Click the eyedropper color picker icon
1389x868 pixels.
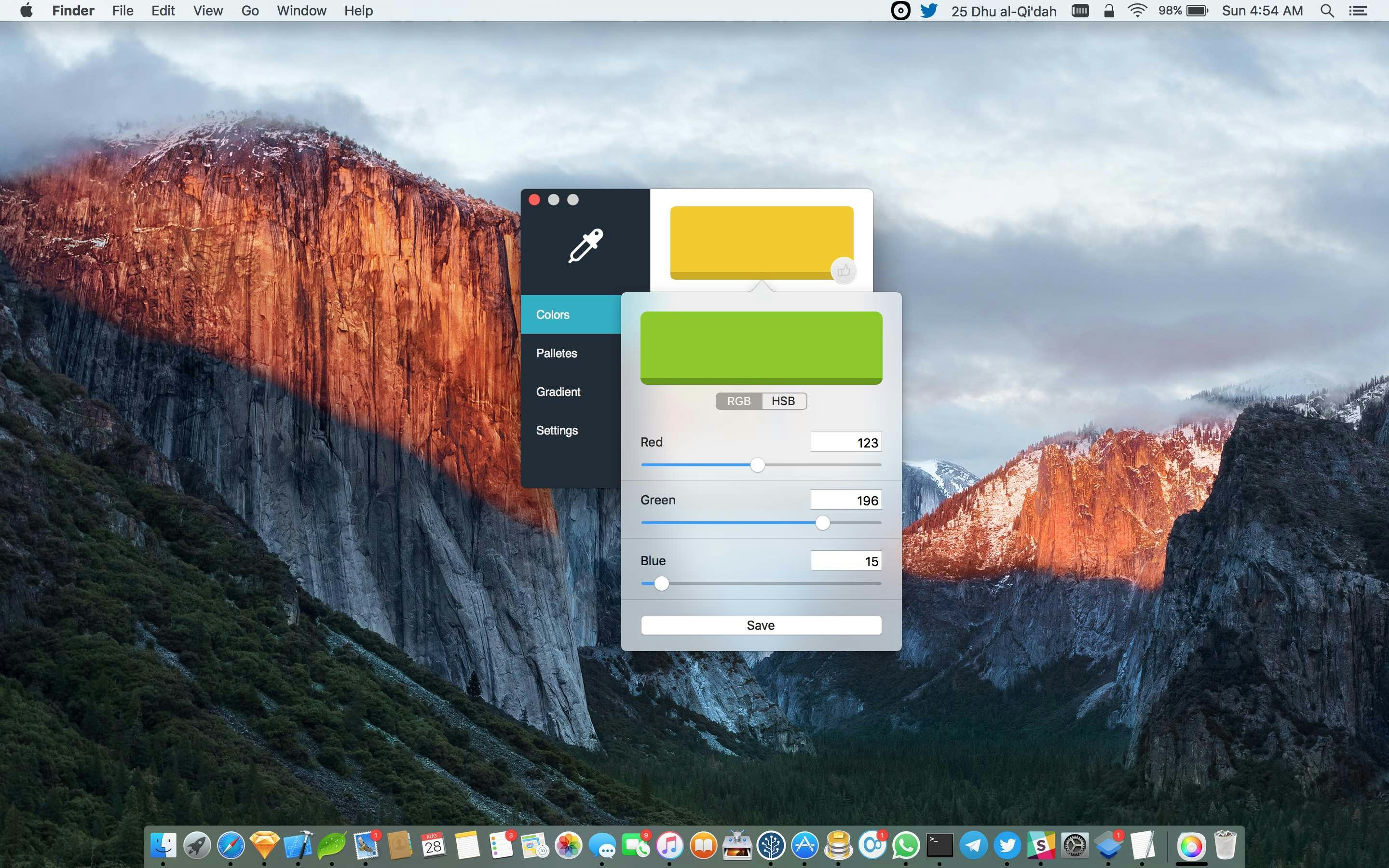coord(586,246)
